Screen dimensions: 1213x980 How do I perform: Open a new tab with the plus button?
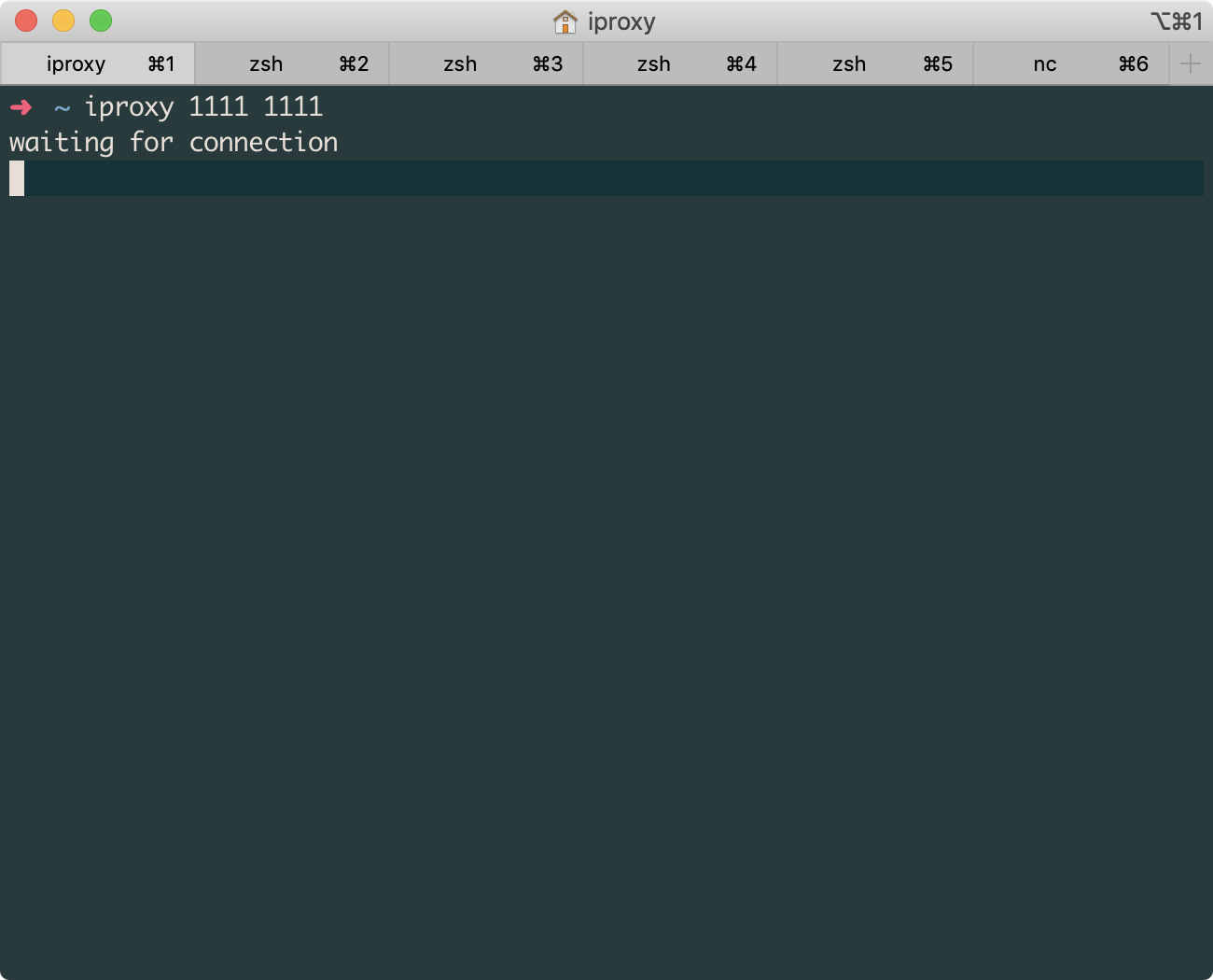pyautogui.click(x=1191, y=63)
